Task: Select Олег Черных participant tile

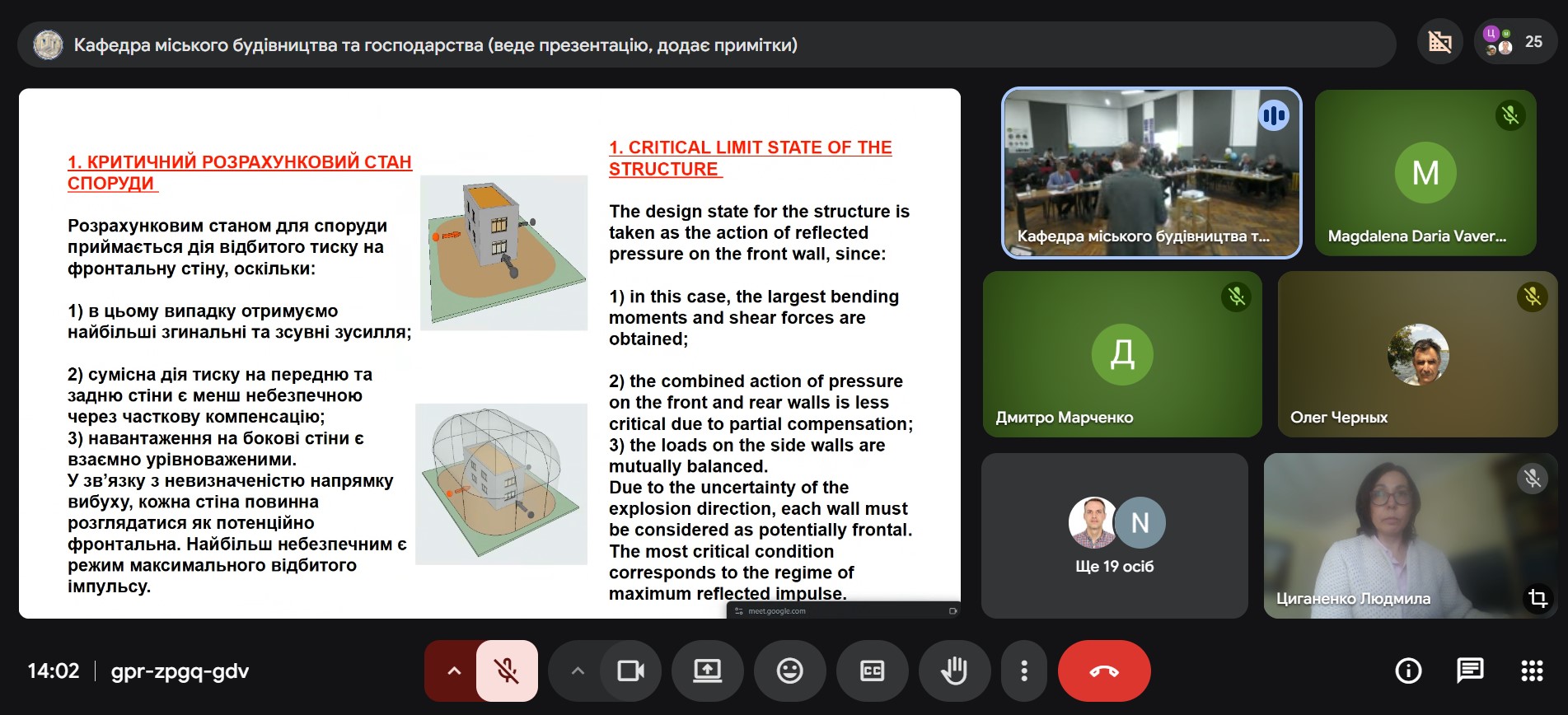Action: tap(1417, 354)
